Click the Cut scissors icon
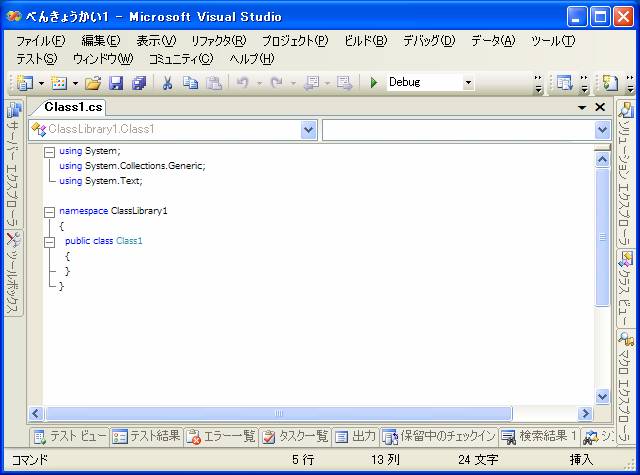Viewport: 640px width, 475px height. click(167, 83)
